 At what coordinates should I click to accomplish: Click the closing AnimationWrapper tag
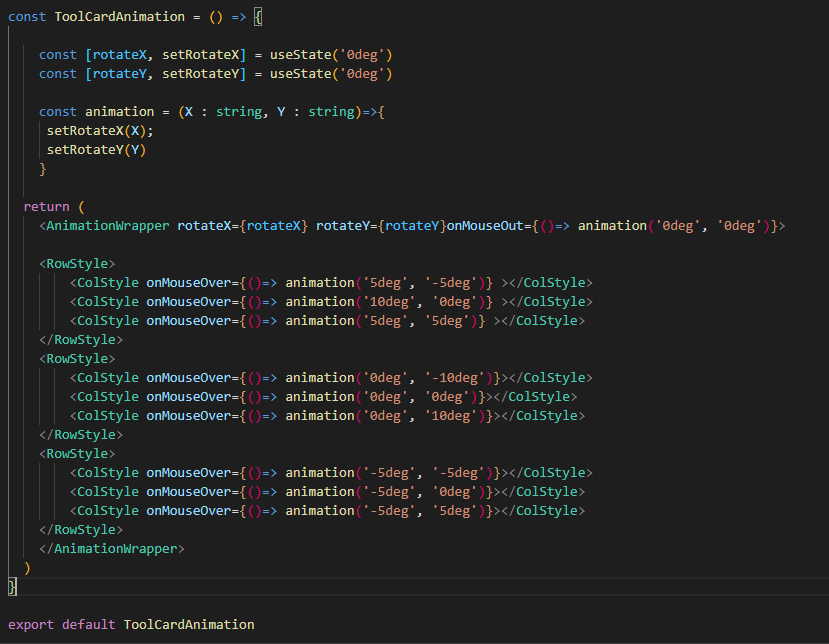[x=112, y=549]
